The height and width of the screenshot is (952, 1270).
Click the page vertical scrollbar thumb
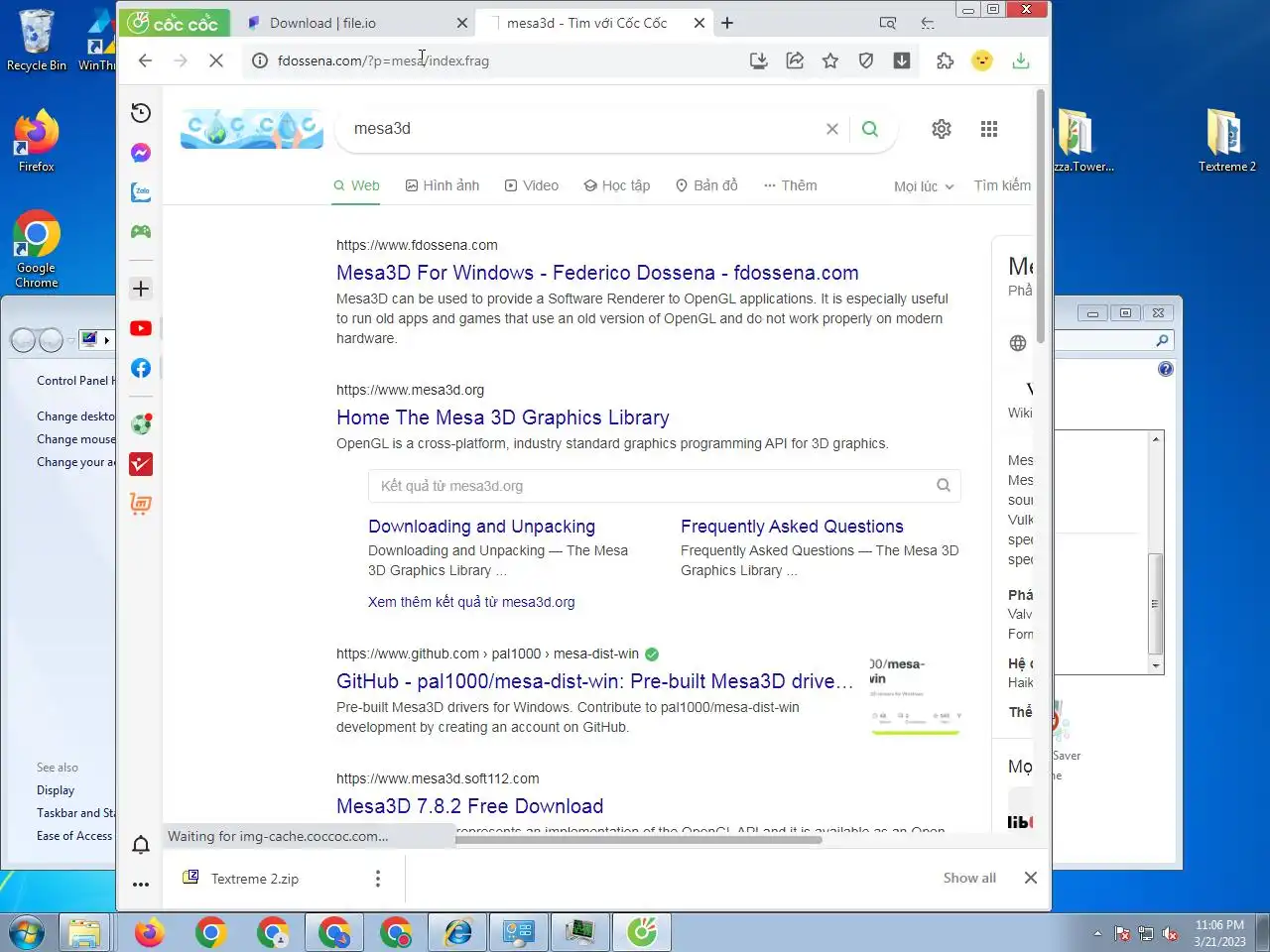coord(1040,216)
